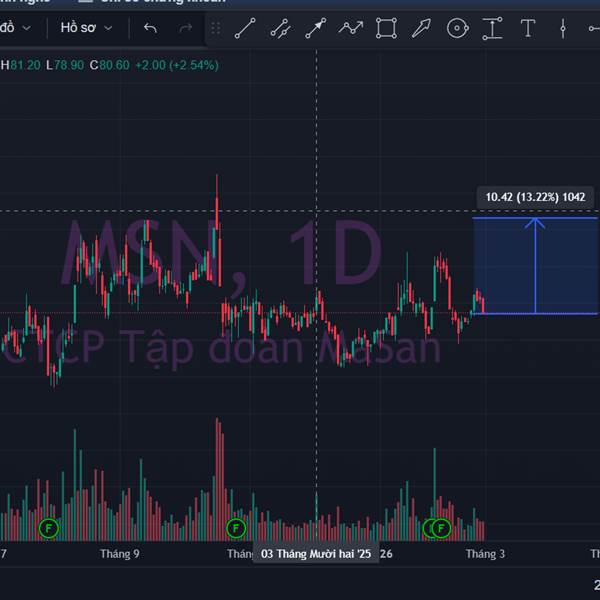Select the trend line drawing tool
This screenshot has width=600, height=600.
click(x=245, y=28)
